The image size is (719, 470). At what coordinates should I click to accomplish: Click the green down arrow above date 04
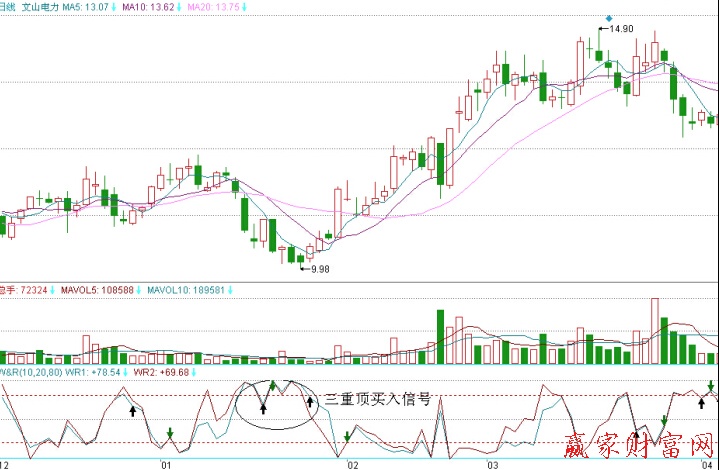711,386
